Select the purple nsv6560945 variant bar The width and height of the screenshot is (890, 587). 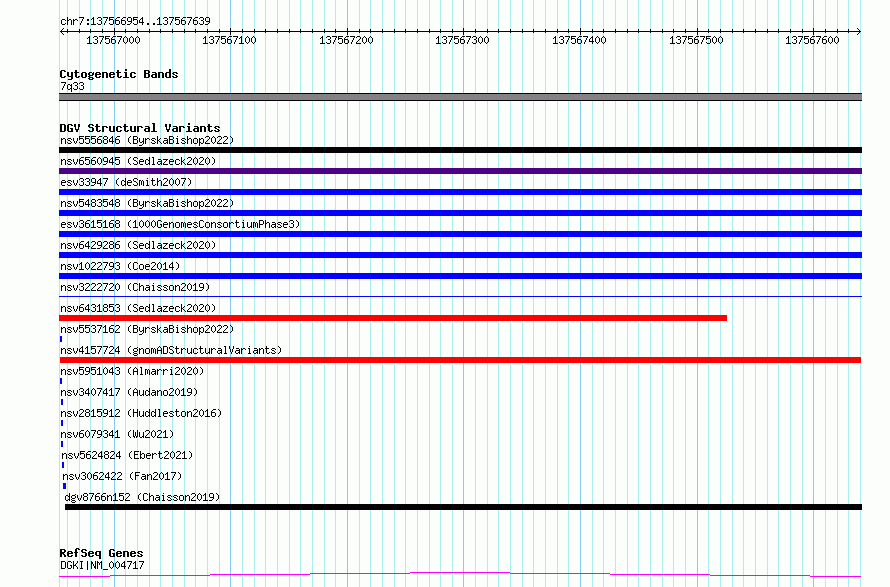tap(460, 171)
